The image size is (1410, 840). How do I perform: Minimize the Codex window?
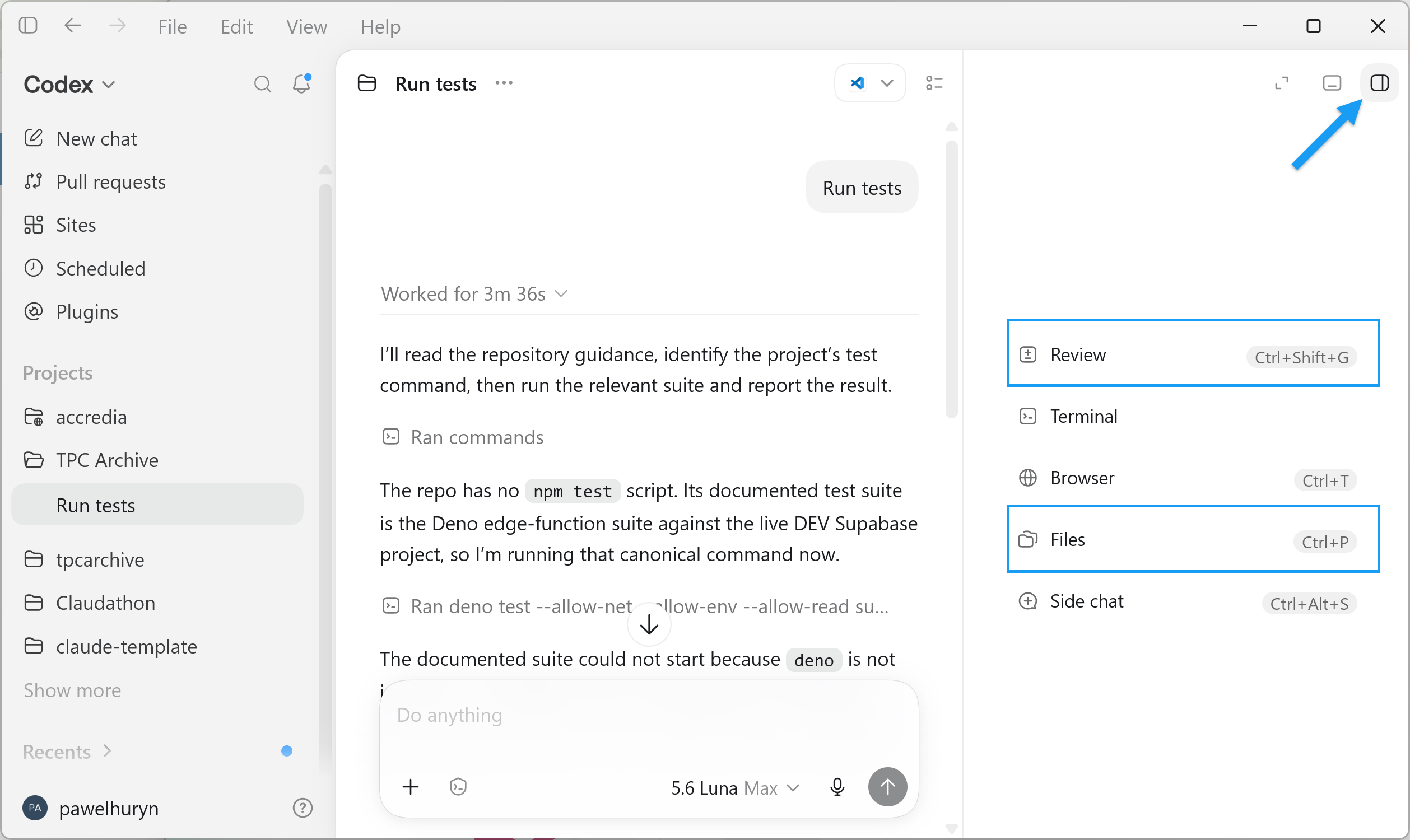point(1250,25)
